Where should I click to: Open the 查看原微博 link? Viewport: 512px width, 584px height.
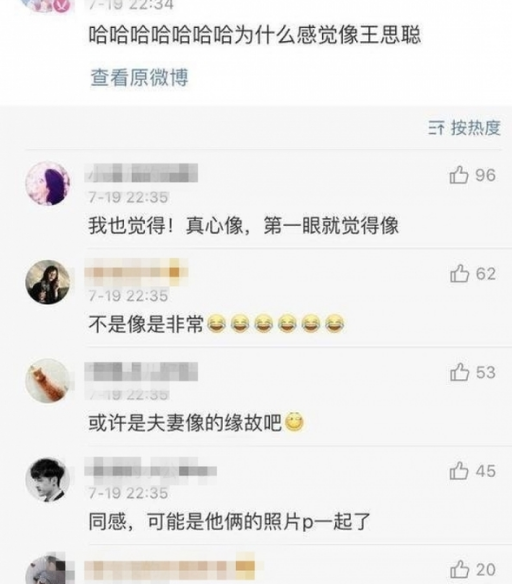(x=139, y=77)
